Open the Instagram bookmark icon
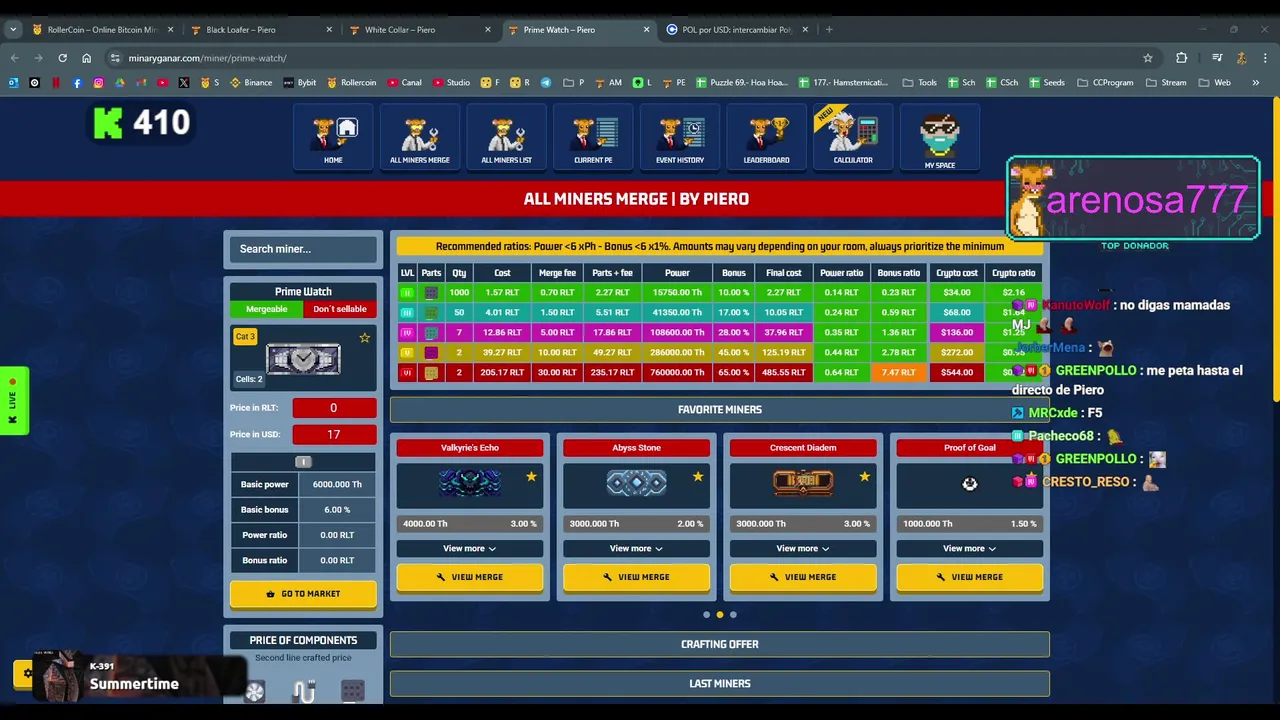1280x720 pixels. [x=98, y=83]
